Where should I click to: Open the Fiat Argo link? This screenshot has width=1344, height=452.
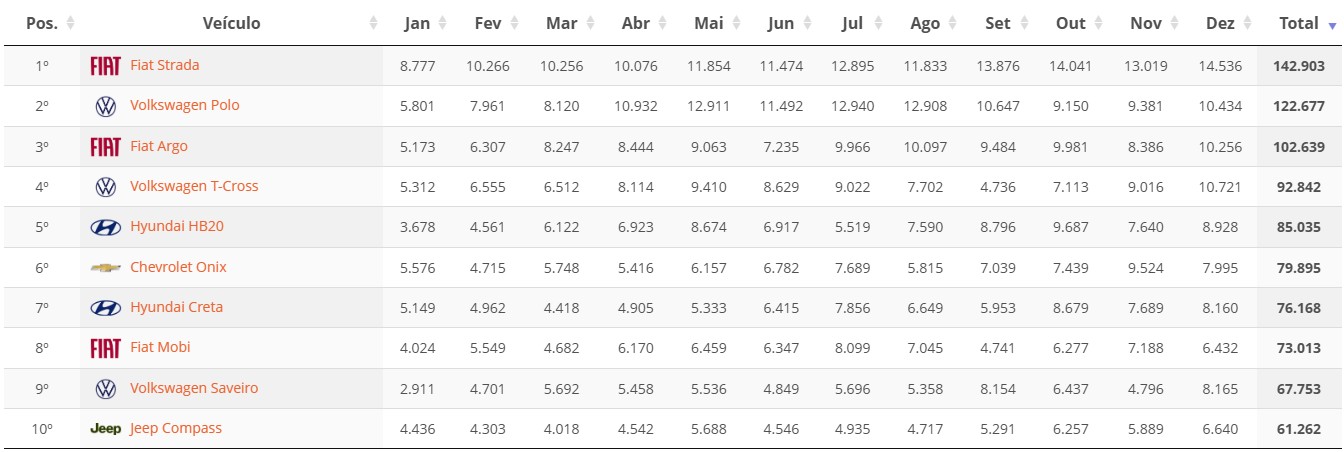tap(159, 146)
